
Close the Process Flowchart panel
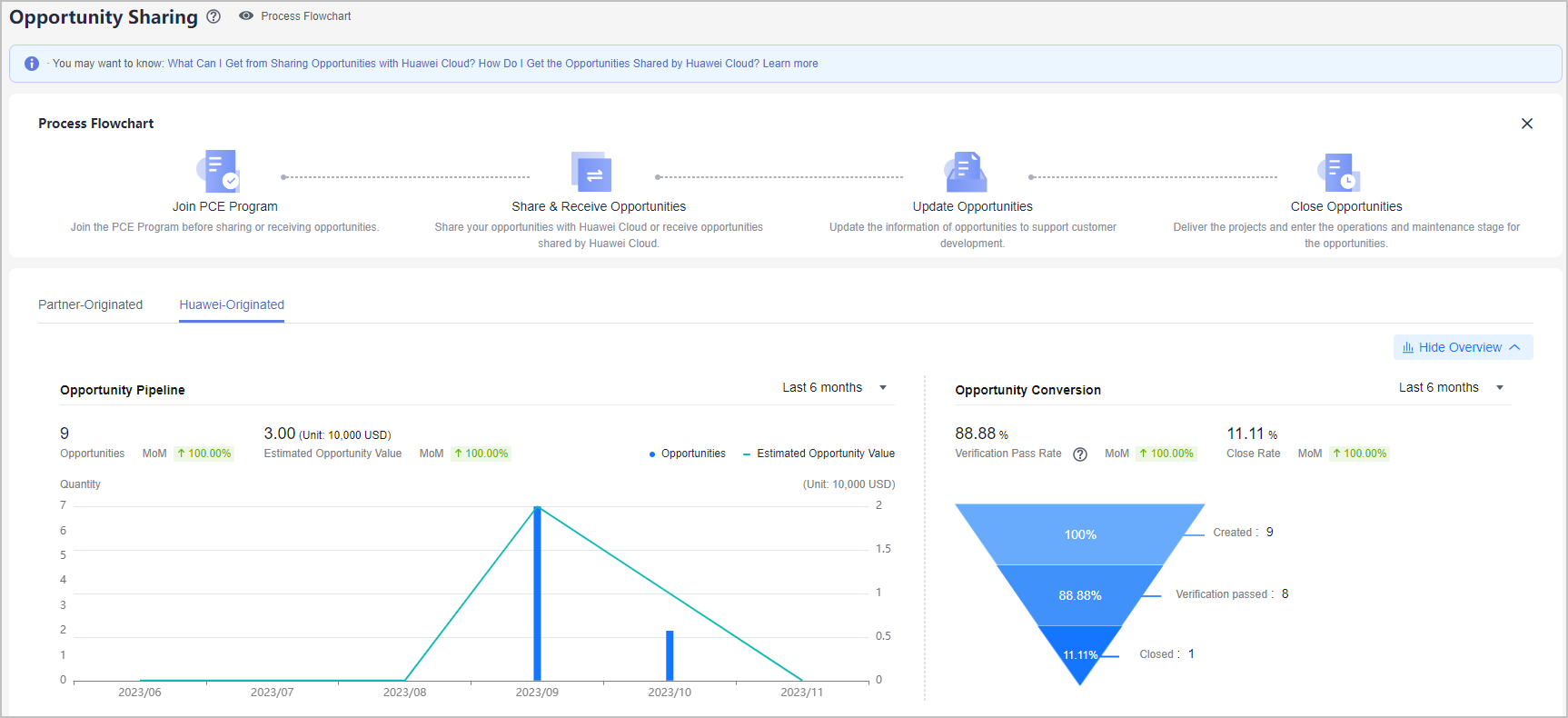1527,124
